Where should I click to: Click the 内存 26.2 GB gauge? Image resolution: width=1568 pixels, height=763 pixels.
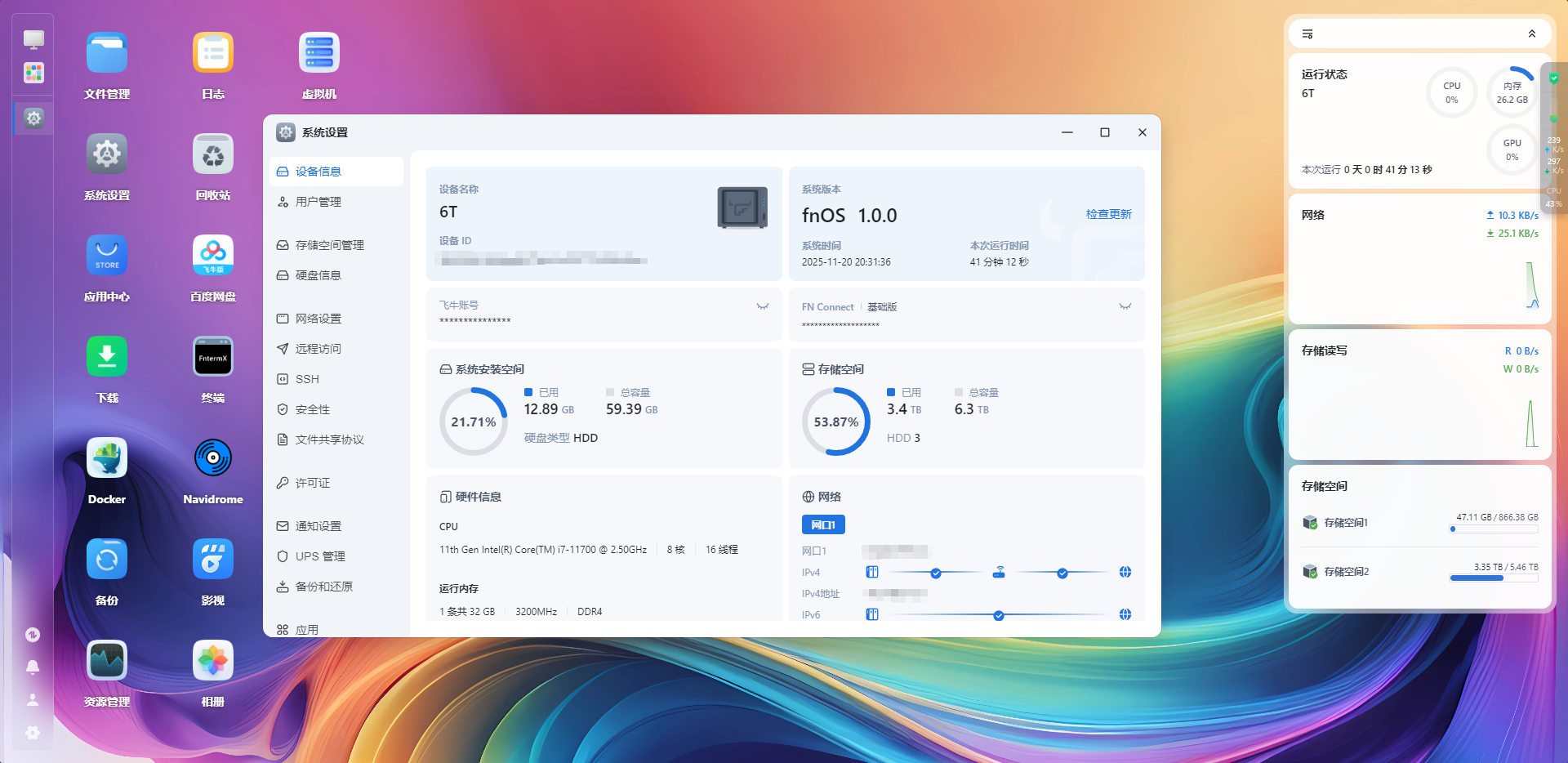pos(1512,92)
